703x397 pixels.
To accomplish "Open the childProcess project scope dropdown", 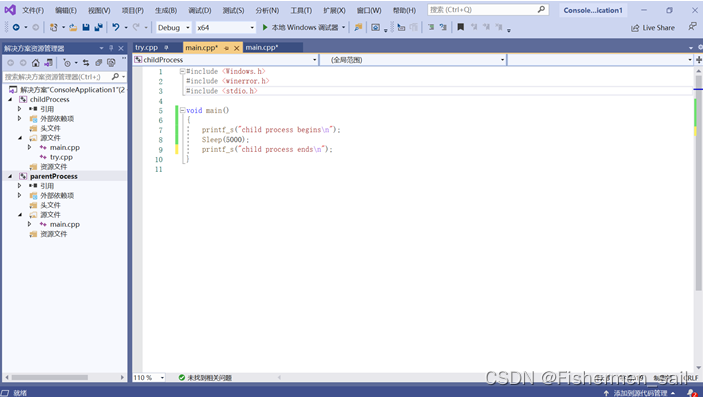I will pos(226,60).
